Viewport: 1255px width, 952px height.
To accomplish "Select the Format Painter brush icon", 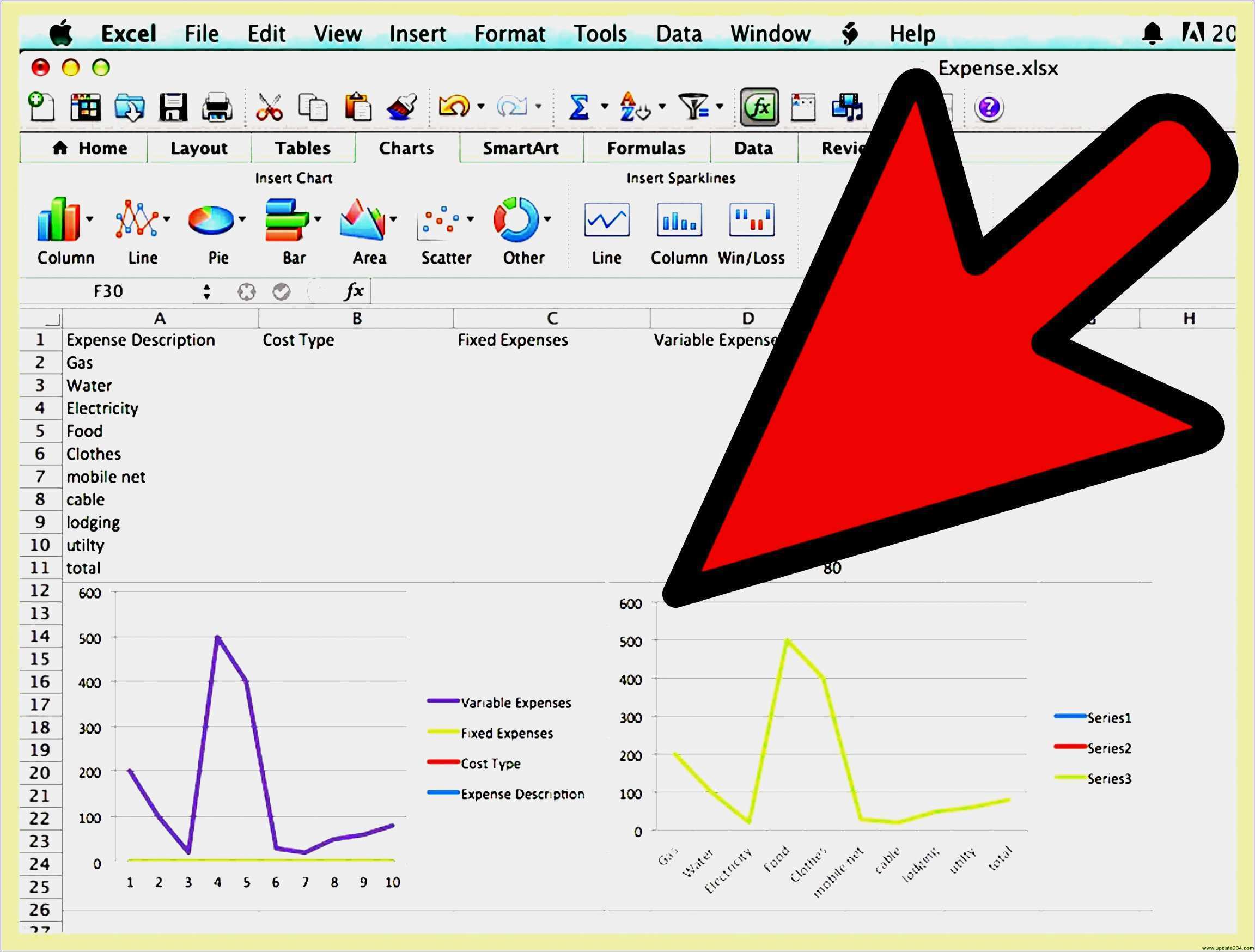I will tap(401, 107).
